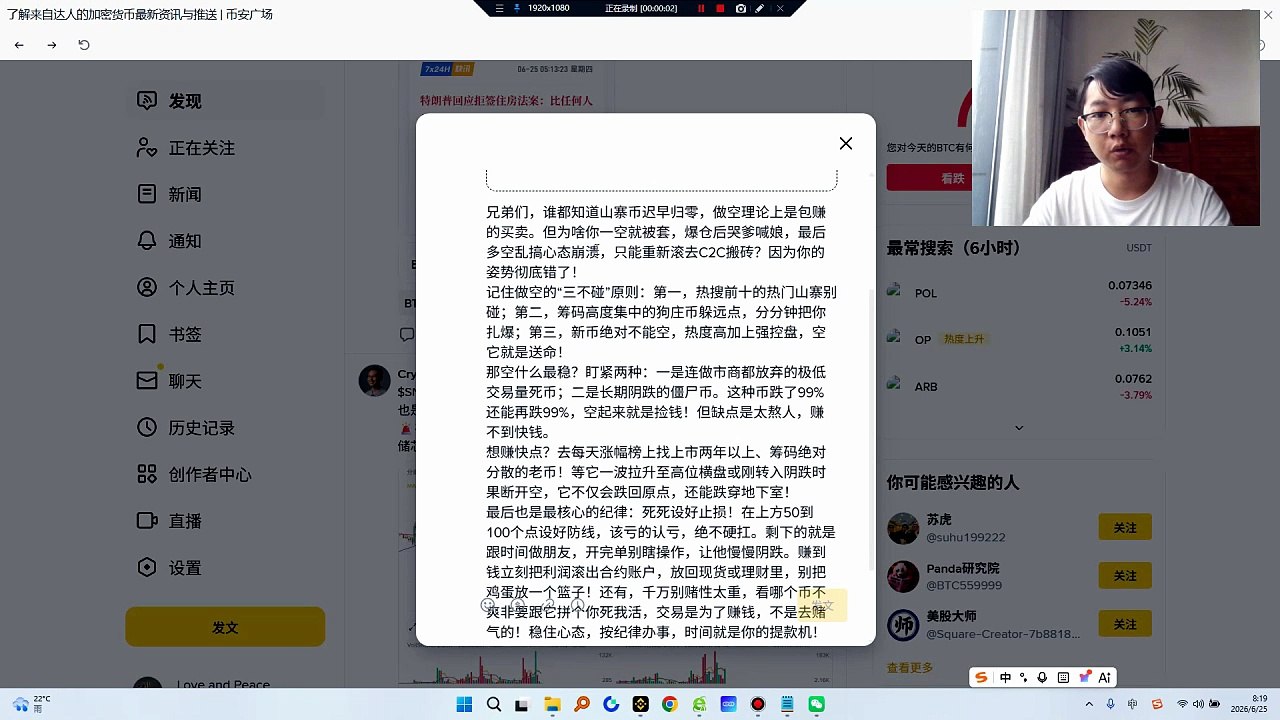
Task: Click the 个人主页 profile icon
Action: click(x=147, y=287)
